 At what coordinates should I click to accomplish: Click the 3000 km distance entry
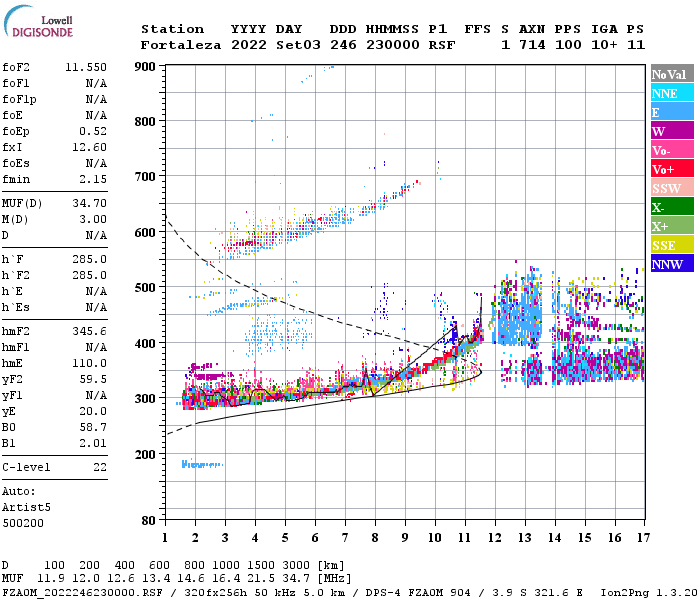[296, 566]
